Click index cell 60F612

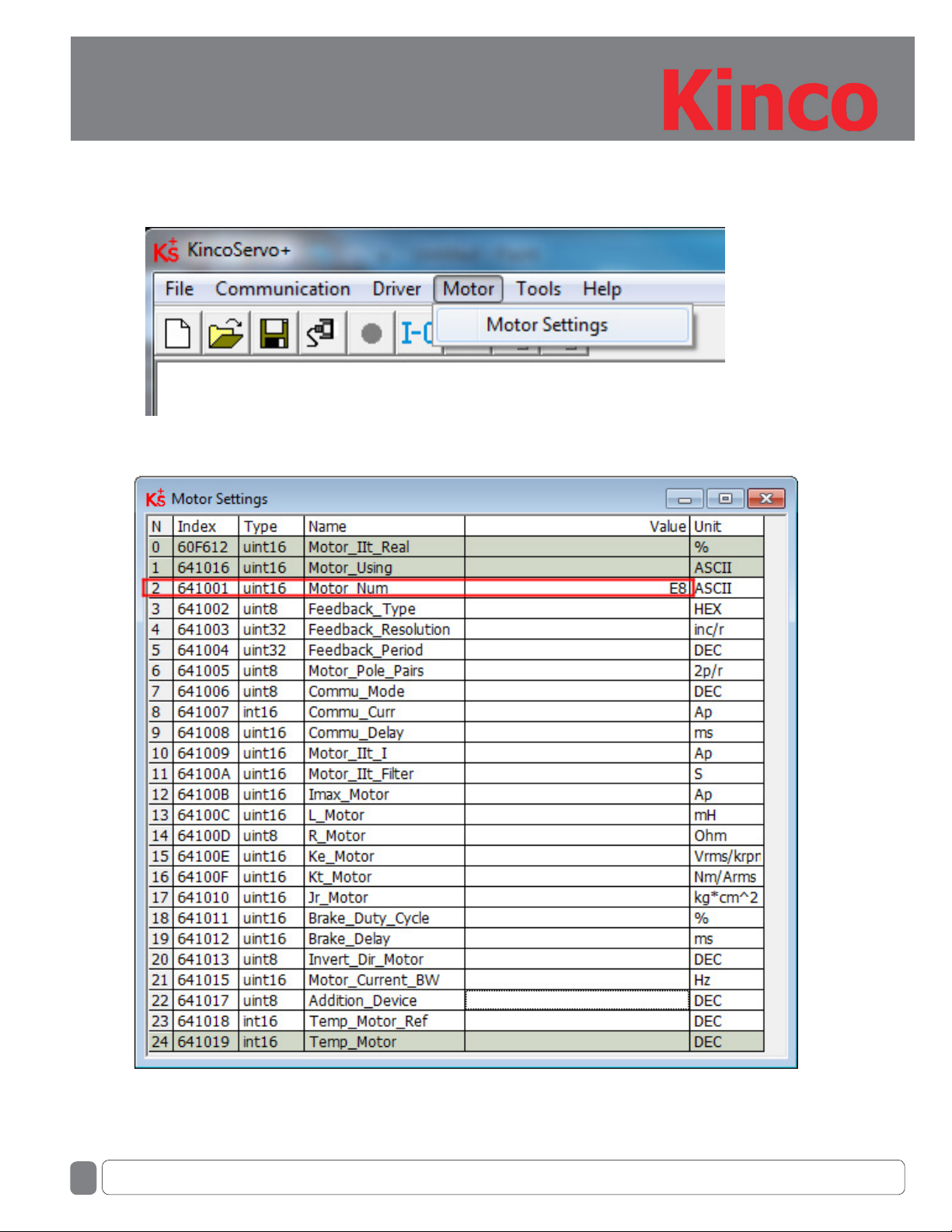coord(205,547)
